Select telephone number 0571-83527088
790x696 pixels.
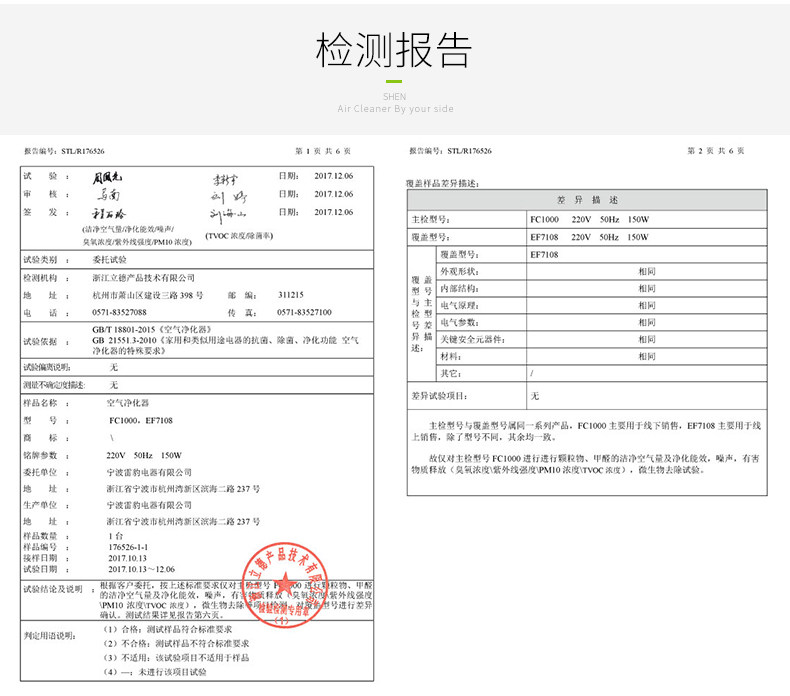coord(119,312)
